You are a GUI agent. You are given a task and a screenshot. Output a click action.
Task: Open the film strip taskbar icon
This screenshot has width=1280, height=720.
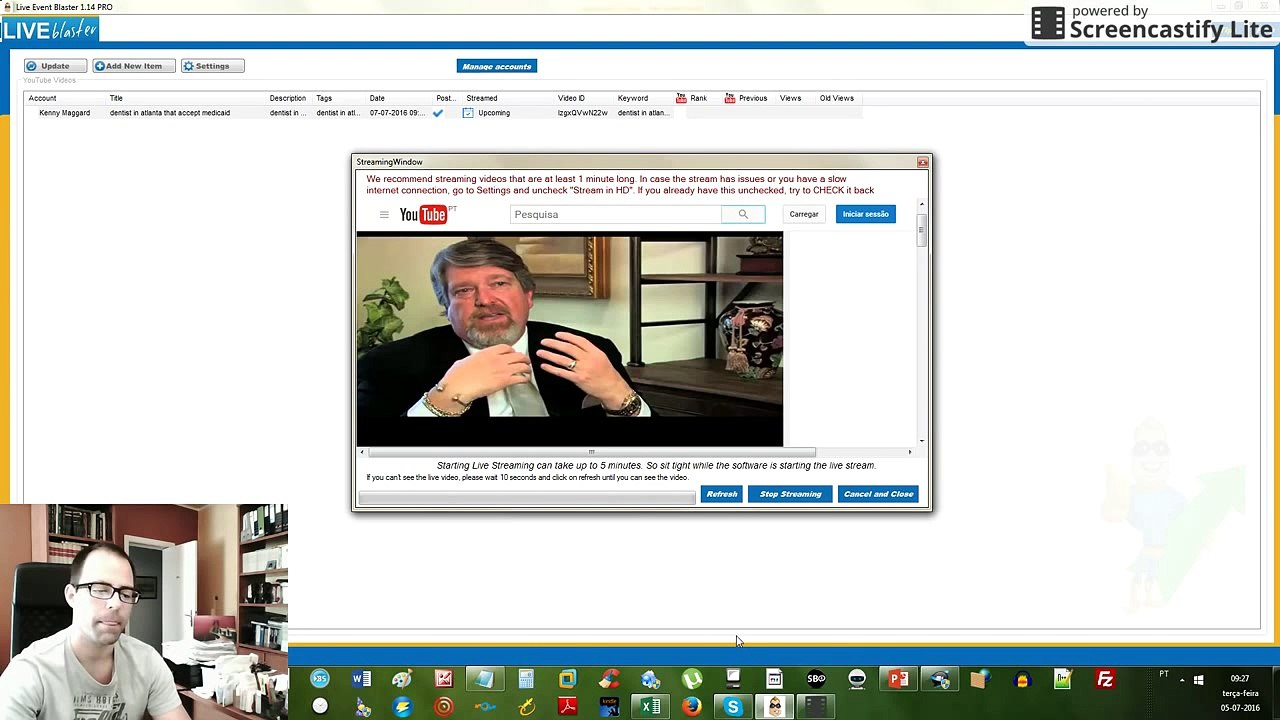click(816, 707)
